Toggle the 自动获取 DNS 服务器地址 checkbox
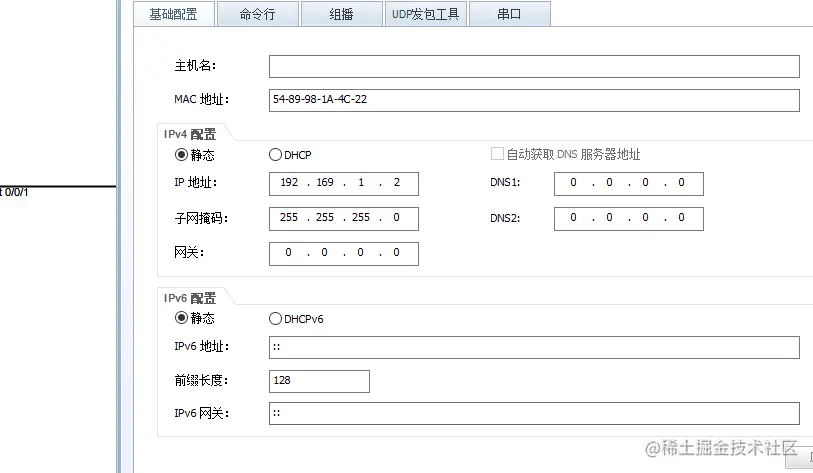Image resolution: width=813 pixels, height=473 pixels. [497, 154]
